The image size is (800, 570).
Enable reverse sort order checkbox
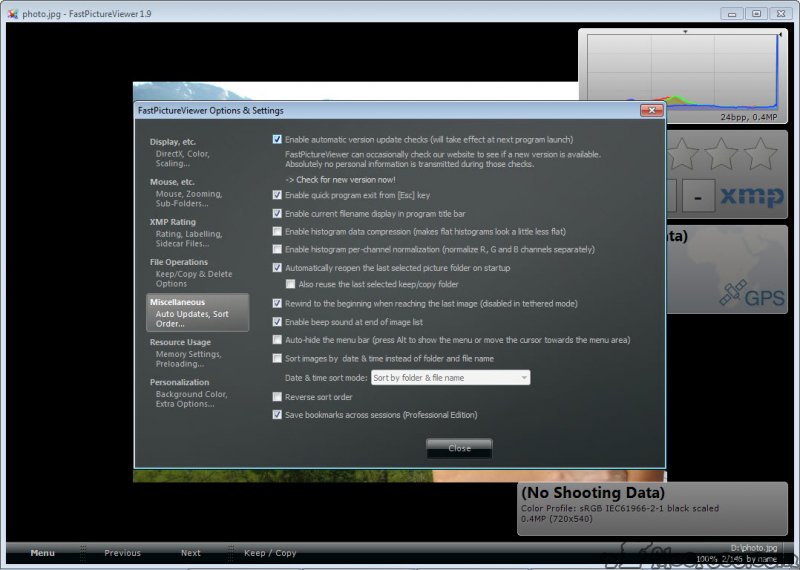point(277,396)
